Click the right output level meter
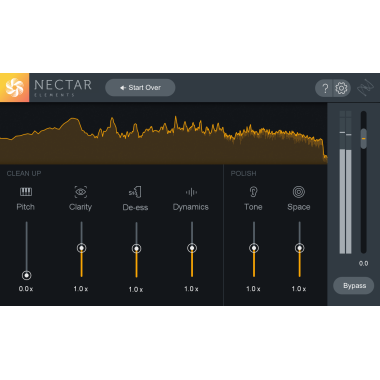The image size is (380, 380). (x=349, y=182)
